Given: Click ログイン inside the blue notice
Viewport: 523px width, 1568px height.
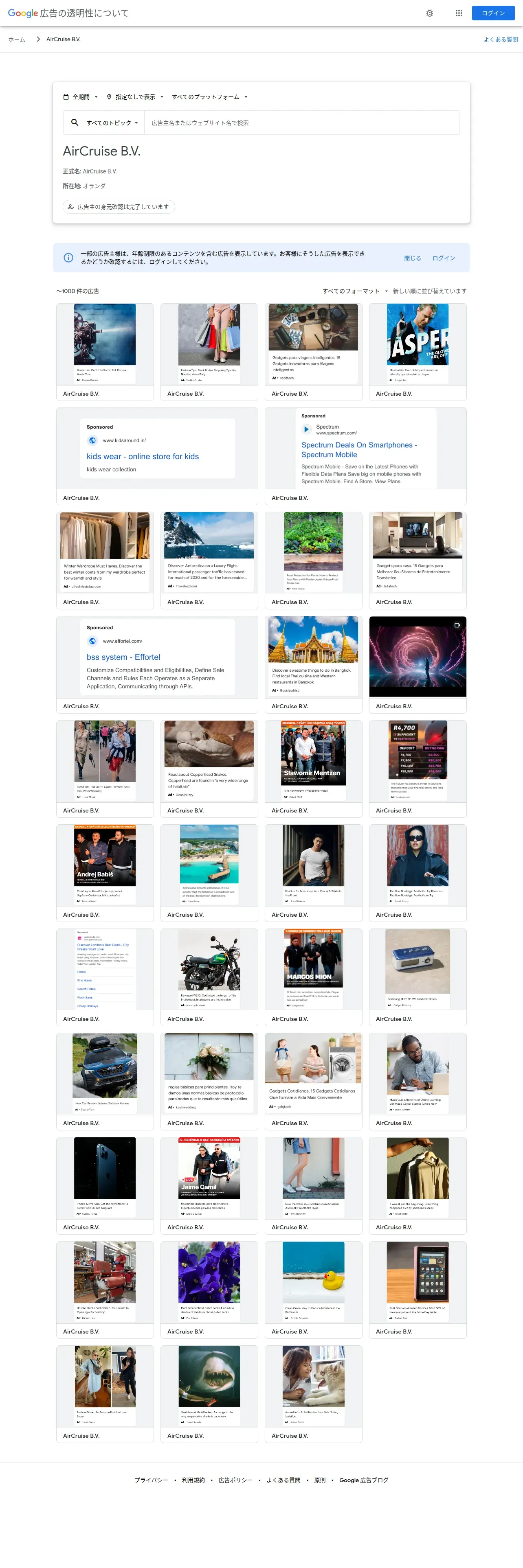Looking at the screenshot, I should (x=443, y=258).
